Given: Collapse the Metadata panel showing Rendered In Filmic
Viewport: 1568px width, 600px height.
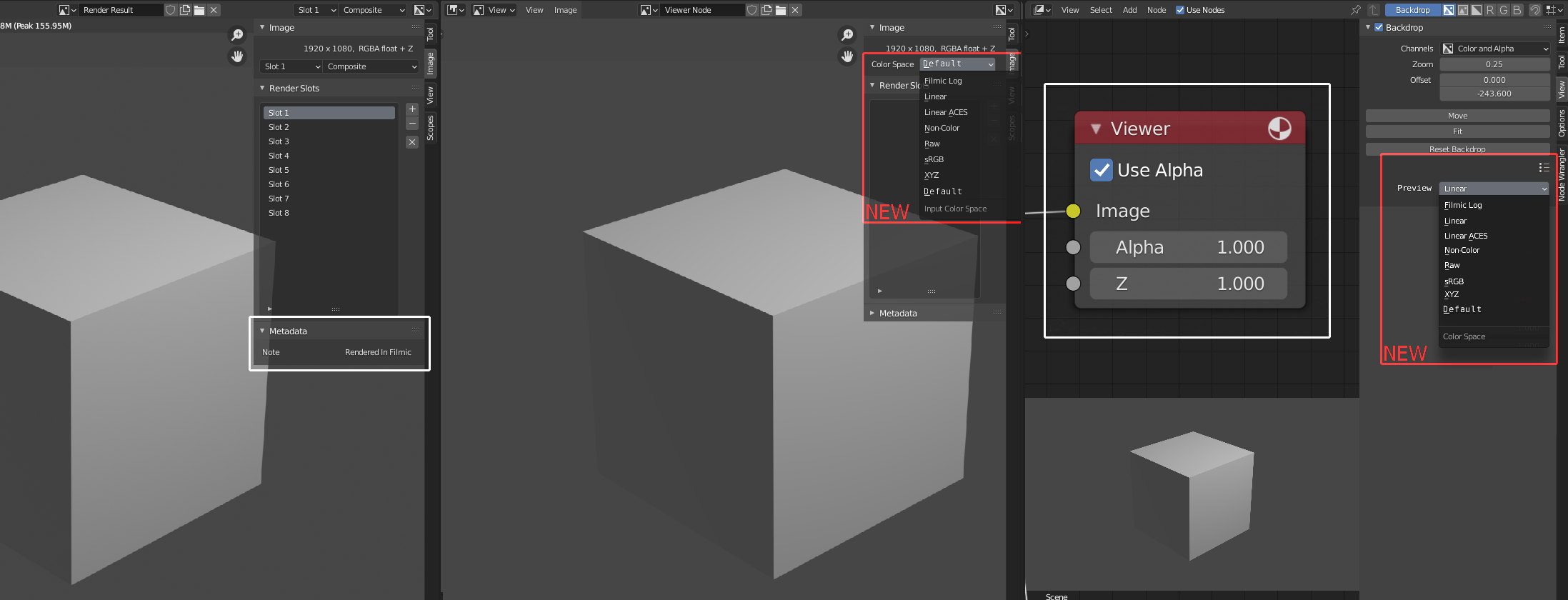Looking at the screenshot, I should click(262, 331).
